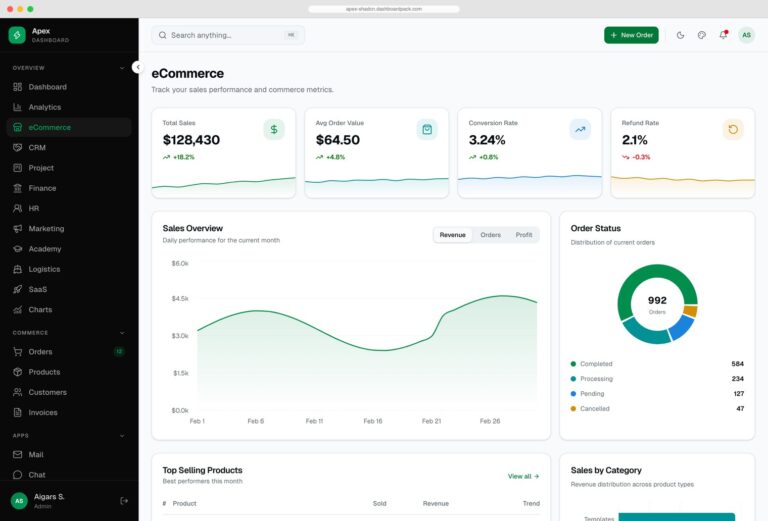
Task: Collapse the Commerce section
Action: click(122, 333)
